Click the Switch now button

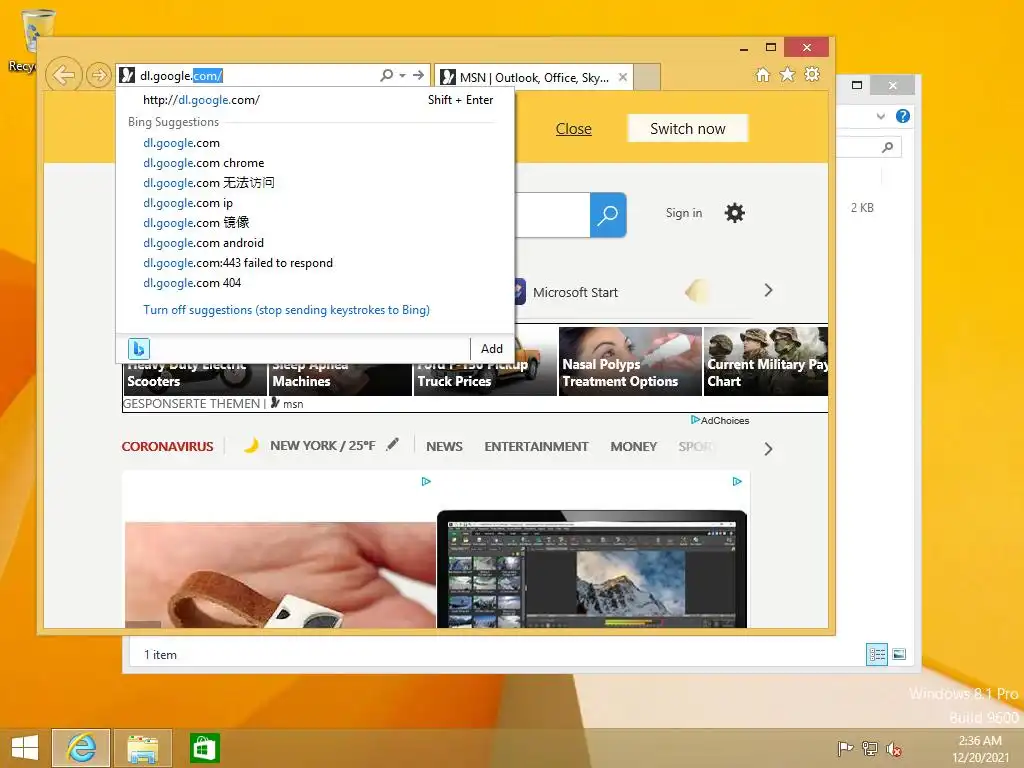point(688,129)
